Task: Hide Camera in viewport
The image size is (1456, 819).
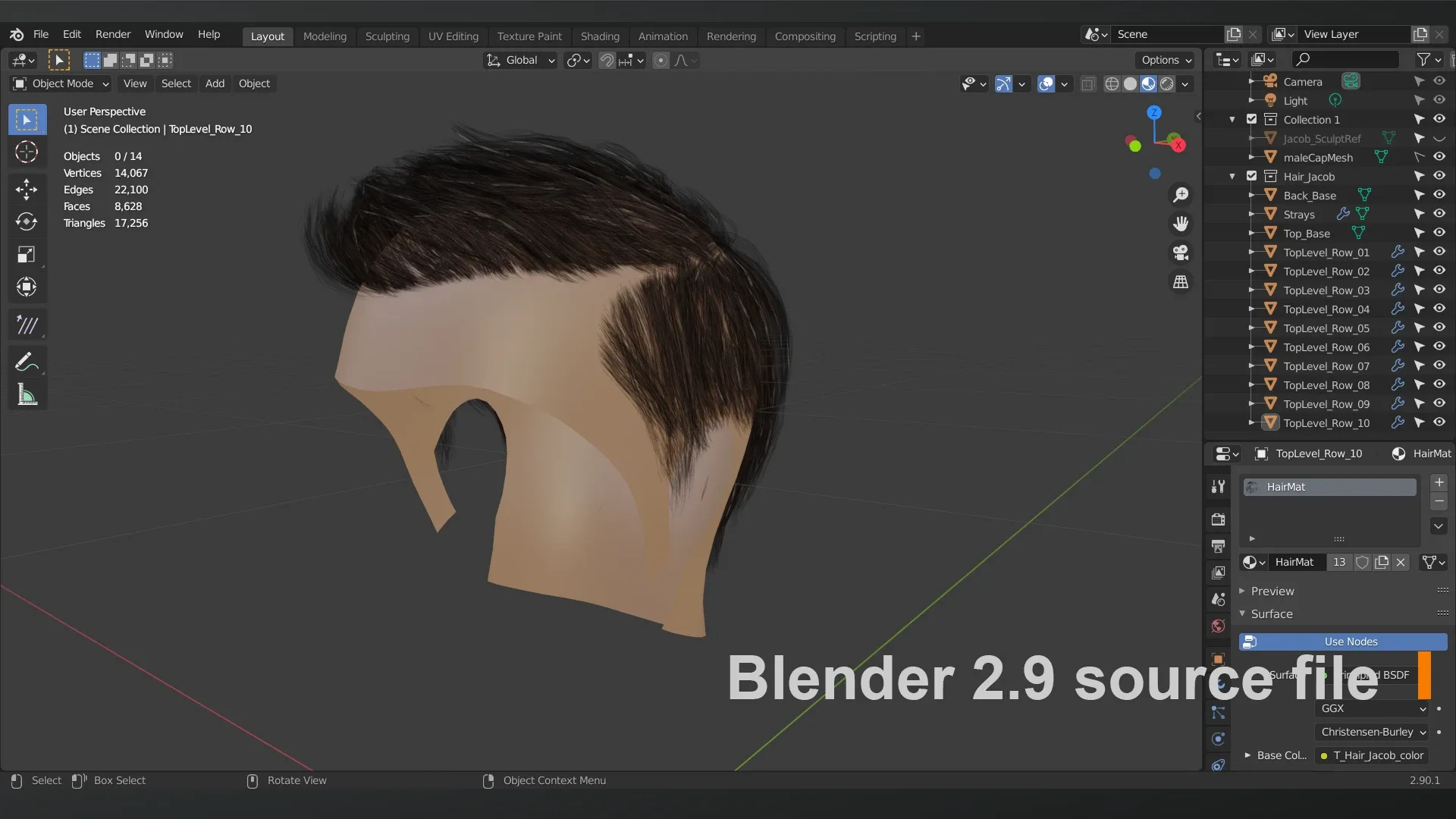Action: (x=1439, y=81)
